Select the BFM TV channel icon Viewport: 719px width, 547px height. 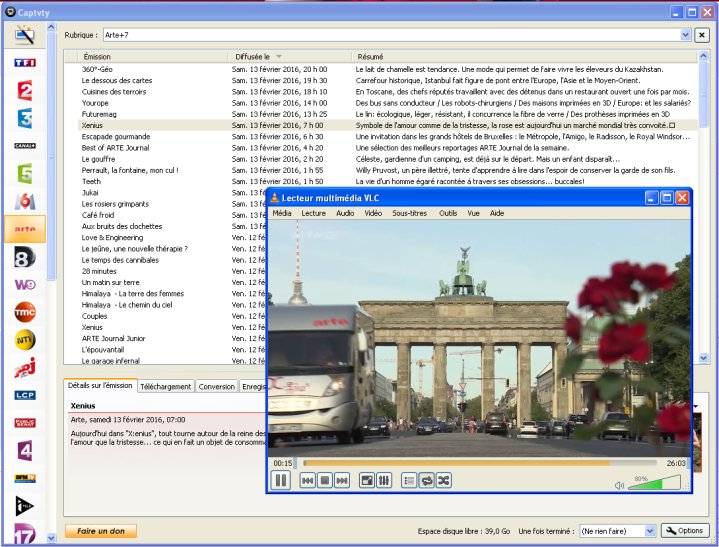[25, 478]
